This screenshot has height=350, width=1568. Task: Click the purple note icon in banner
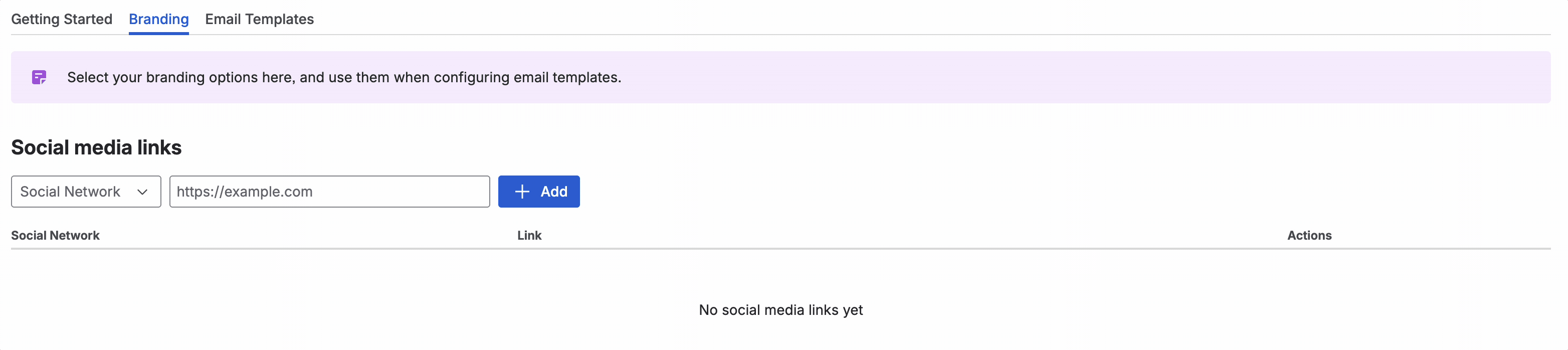(39, 77)
